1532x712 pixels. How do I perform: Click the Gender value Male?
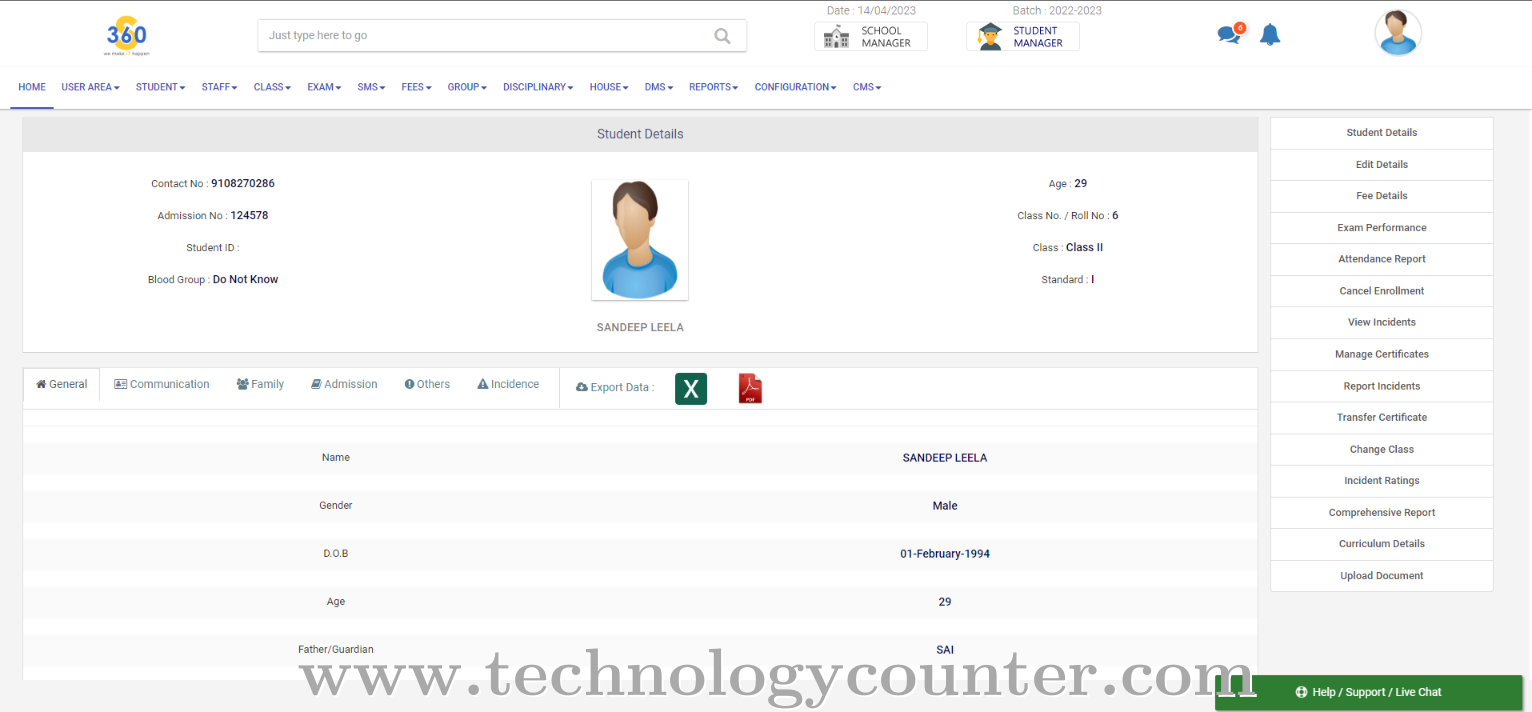coord(945,506)
